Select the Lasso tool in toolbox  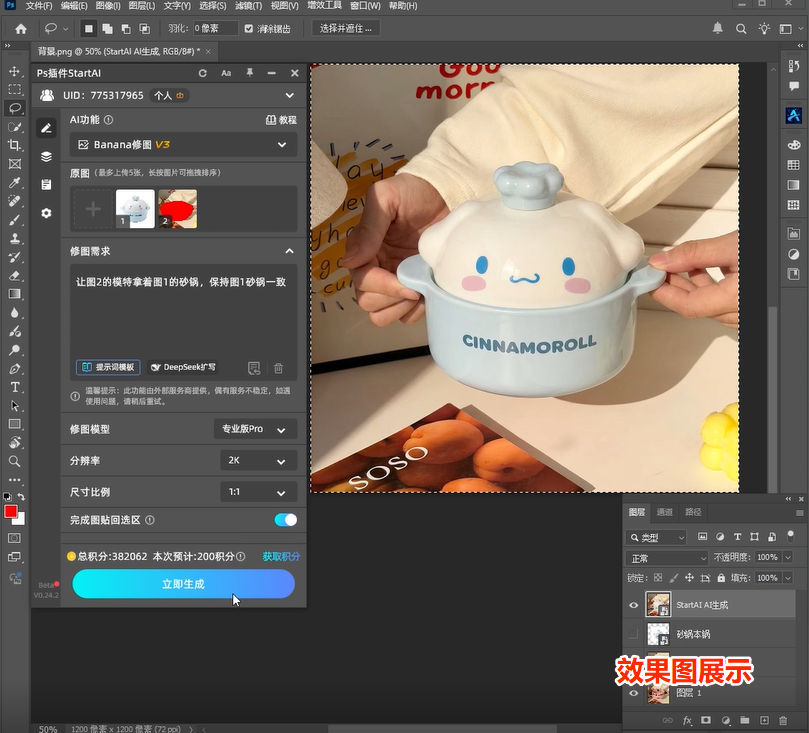click(x=14, y=108)
